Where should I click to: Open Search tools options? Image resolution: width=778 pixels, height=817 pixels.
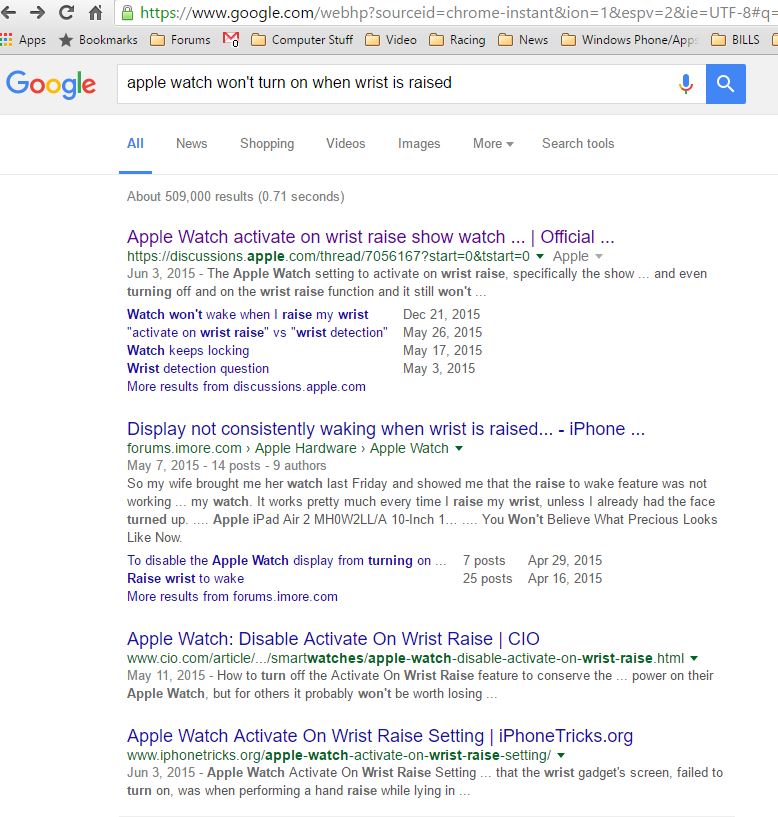tap(578, 143)
